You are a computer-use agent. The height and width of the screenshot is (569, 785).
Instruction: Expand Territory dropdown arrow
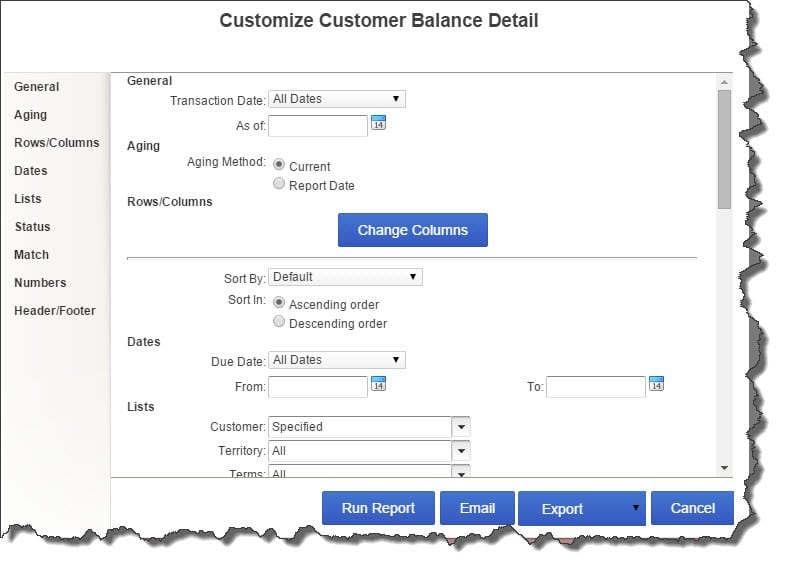tap(461, 451)
